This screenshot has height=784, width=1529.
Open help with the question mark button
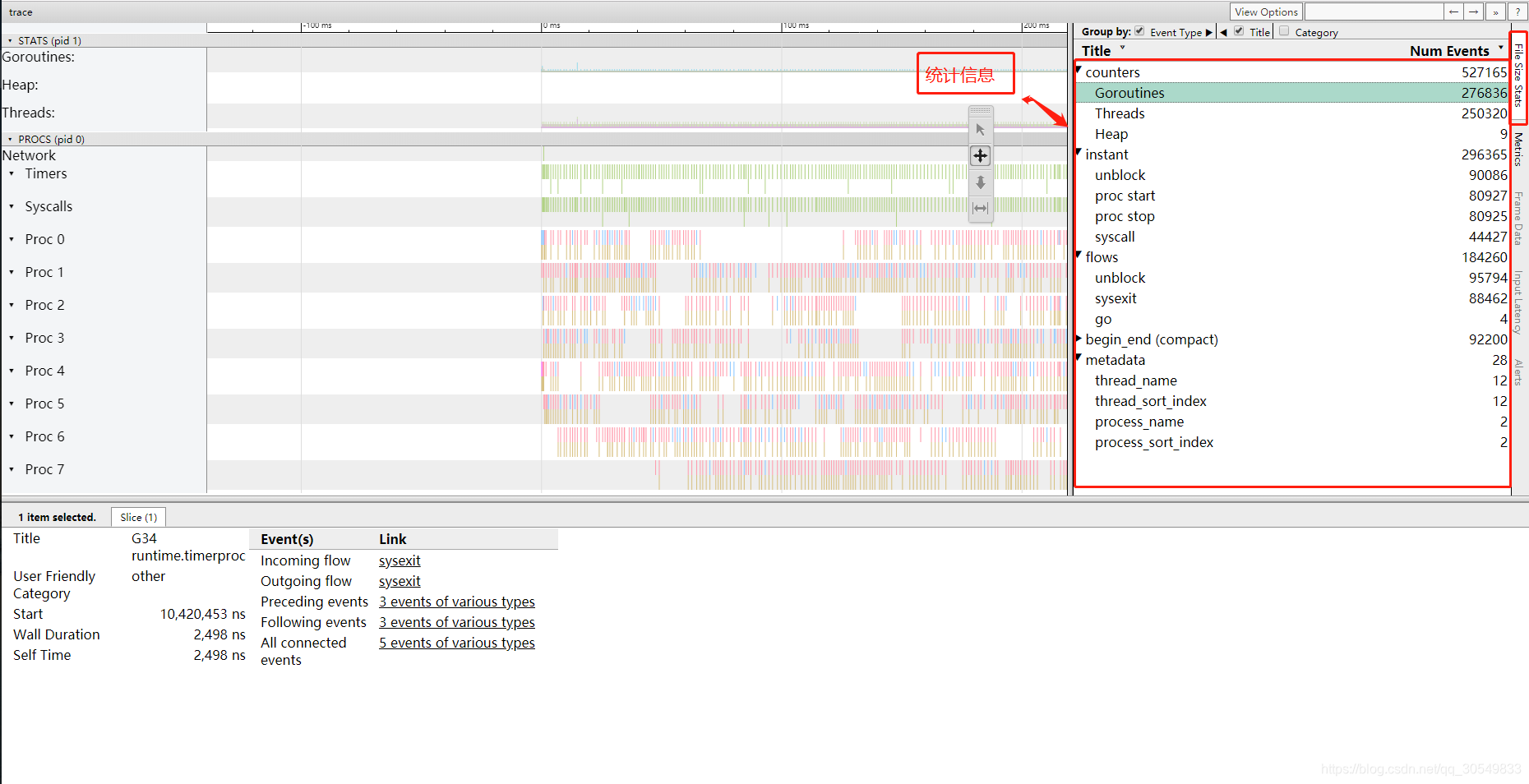point(1517,12)
